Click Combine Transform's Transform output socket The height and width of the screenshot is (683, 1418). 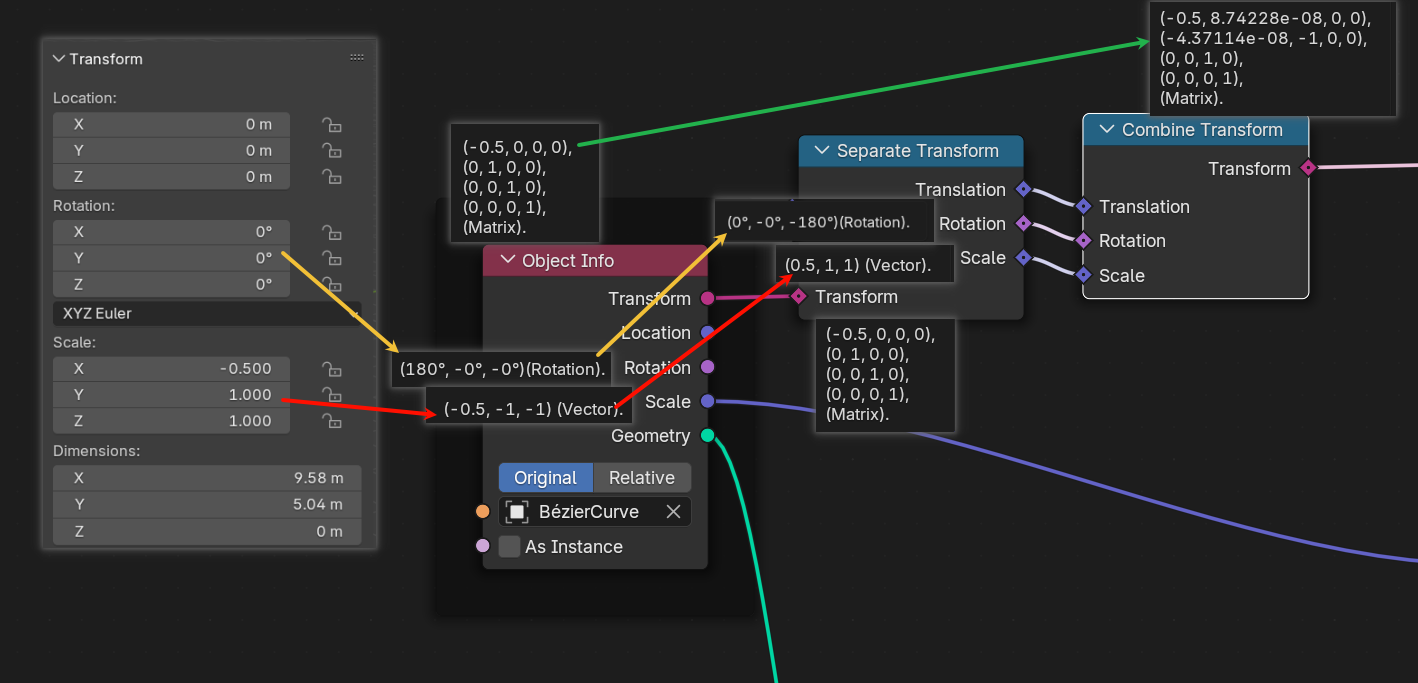point(1308,168)
